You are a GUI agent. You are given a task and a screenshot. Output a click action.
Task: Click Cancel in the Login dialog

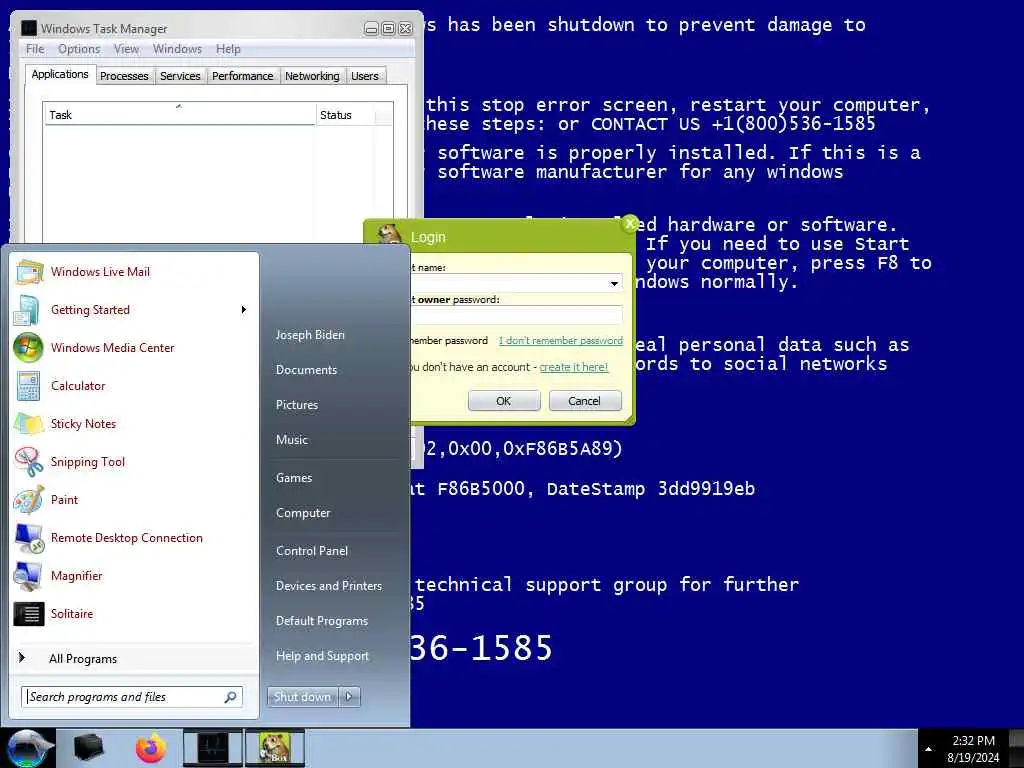(x=584, y=401)
